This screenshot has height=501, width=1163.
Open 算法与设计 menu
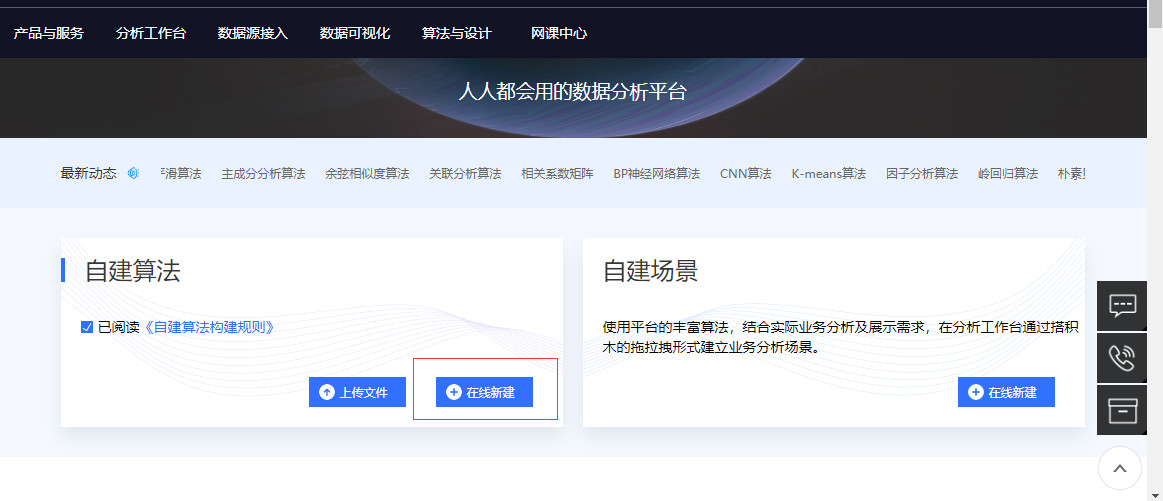pyautogui.click(x=457, y=33)
